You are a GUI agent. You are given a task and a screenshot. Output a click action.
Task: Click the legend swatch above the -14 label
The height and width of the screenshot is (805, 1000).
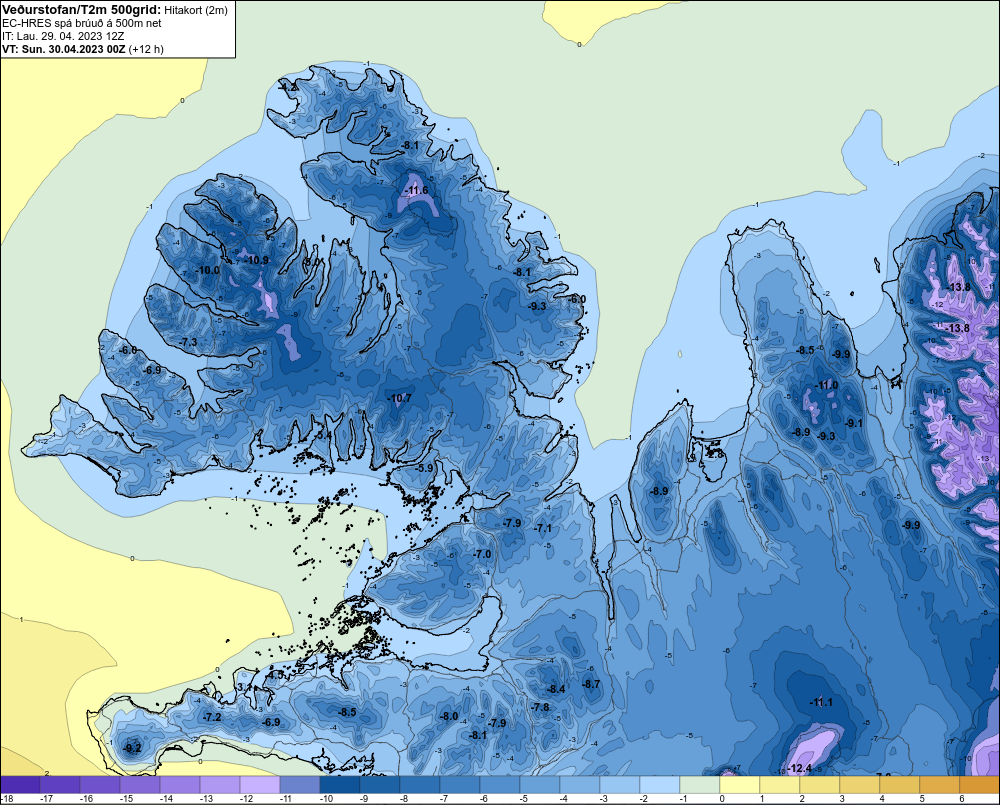click(180, 785)
